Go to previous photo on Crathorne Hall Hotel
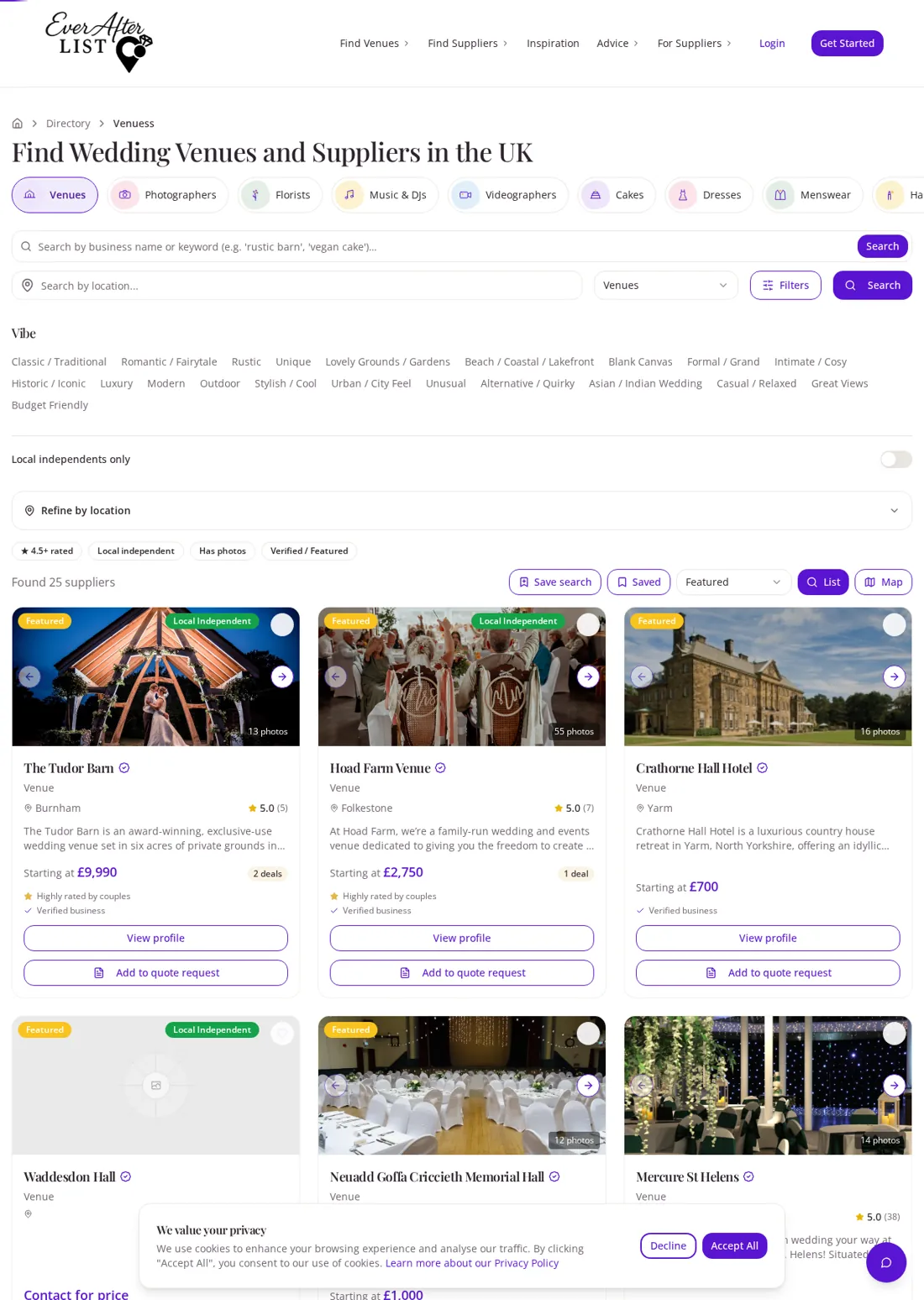 (642, 676)
